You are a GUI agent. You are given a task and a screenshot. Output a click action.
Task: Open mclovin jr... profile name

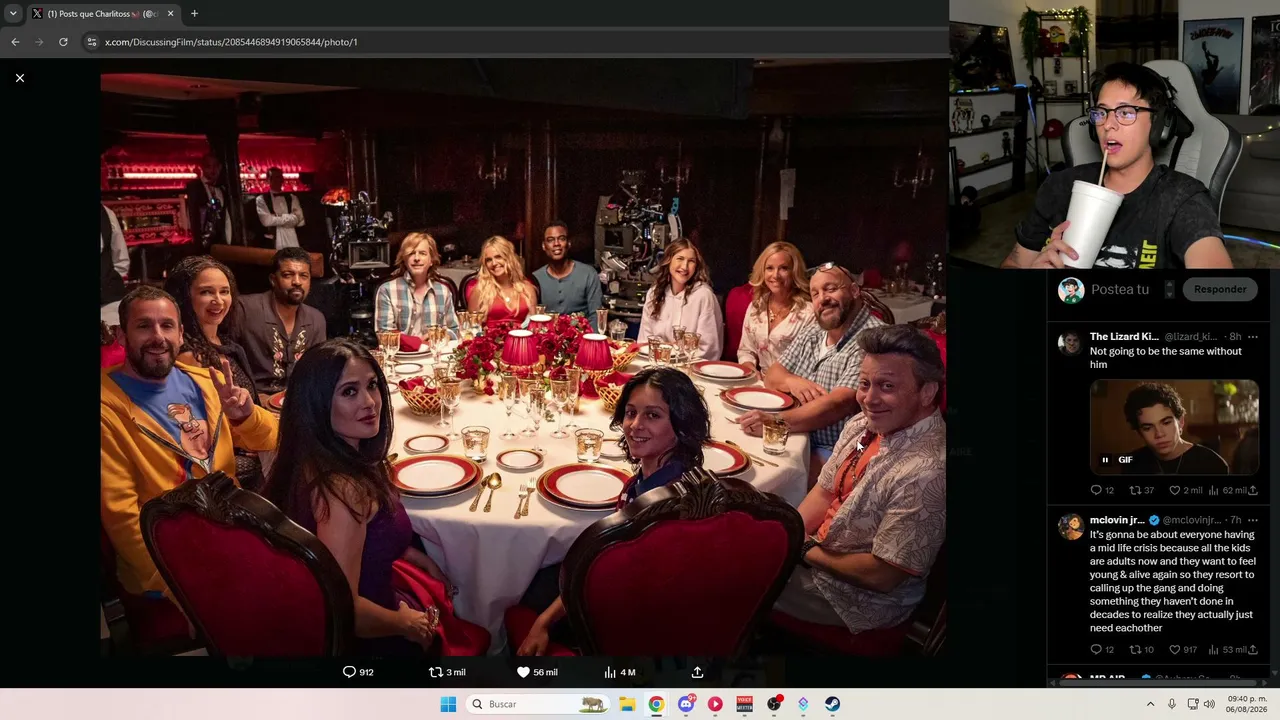point(1117,520)
